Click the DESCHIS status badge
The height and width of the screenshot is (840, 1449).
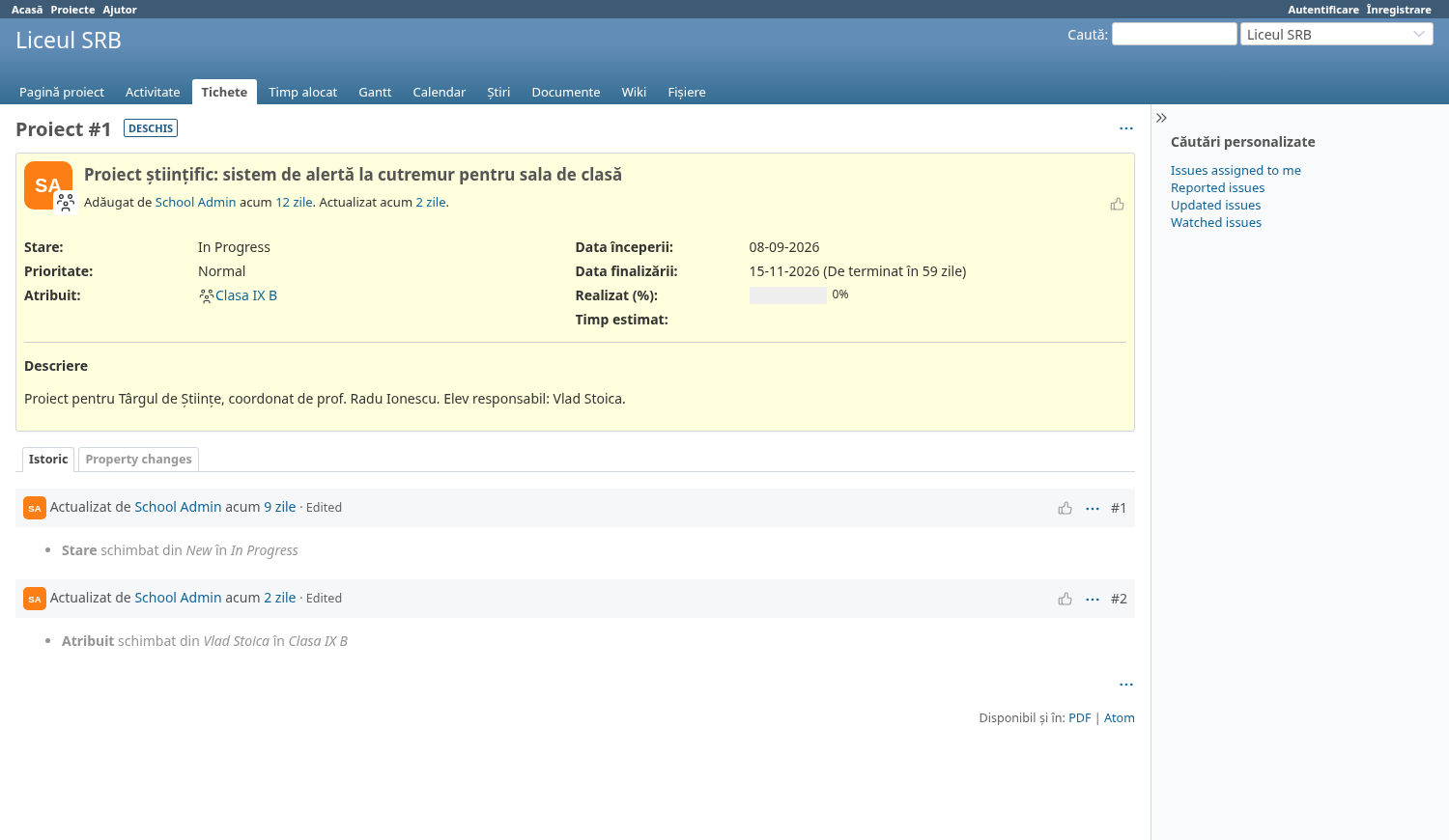point(151,128)
